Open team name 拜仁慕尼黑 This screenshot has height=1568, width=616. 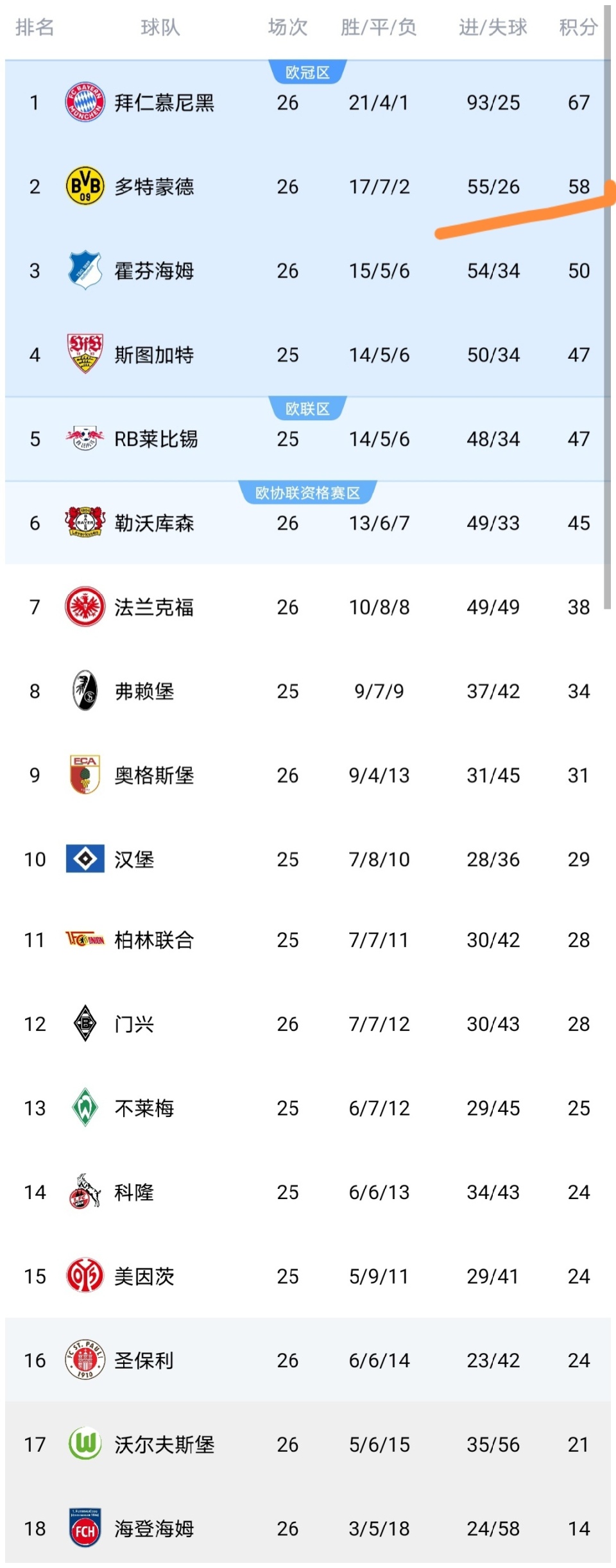coord(164,103)
